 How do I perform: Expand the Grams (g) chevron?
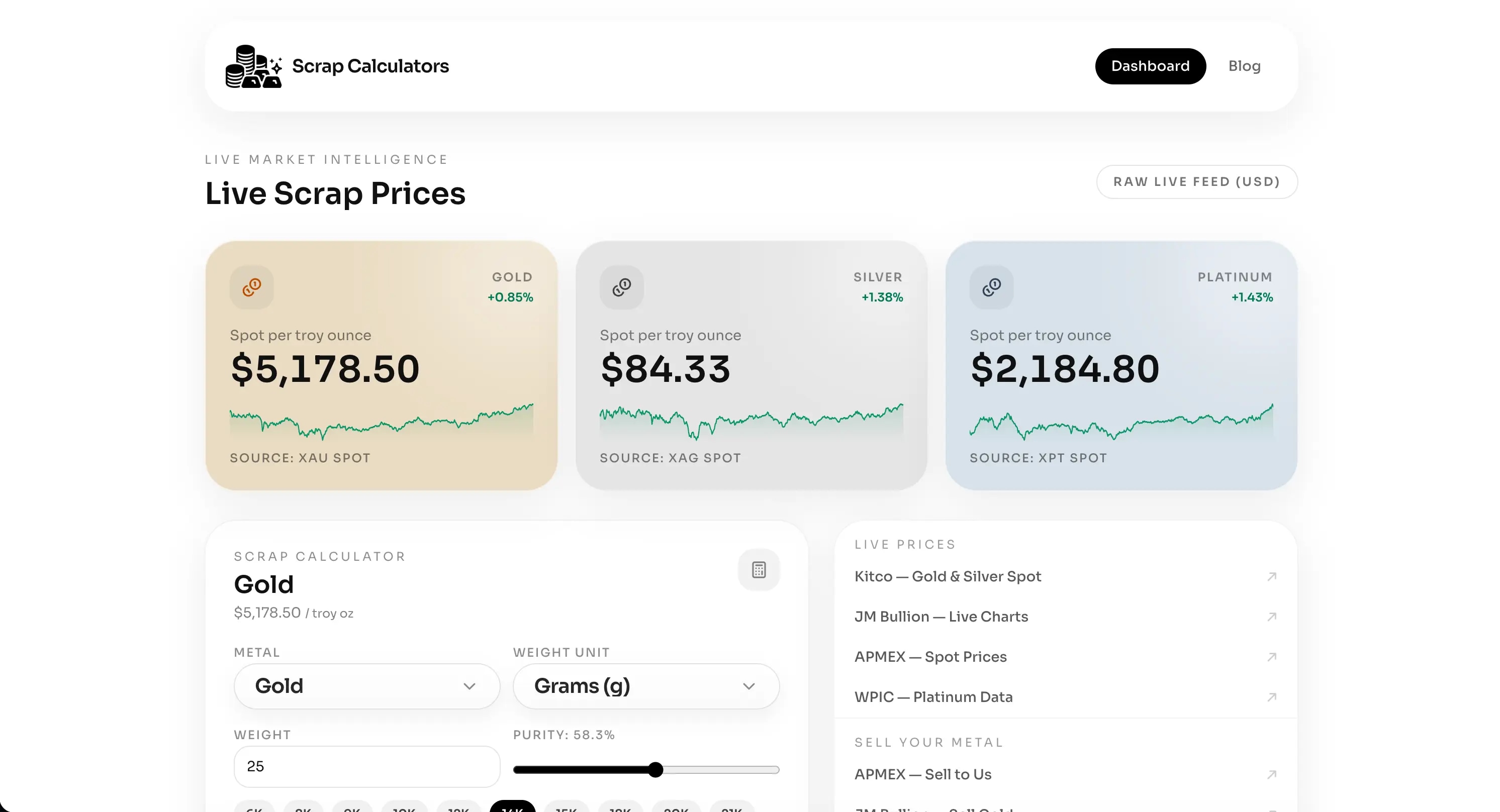(749, 686)
